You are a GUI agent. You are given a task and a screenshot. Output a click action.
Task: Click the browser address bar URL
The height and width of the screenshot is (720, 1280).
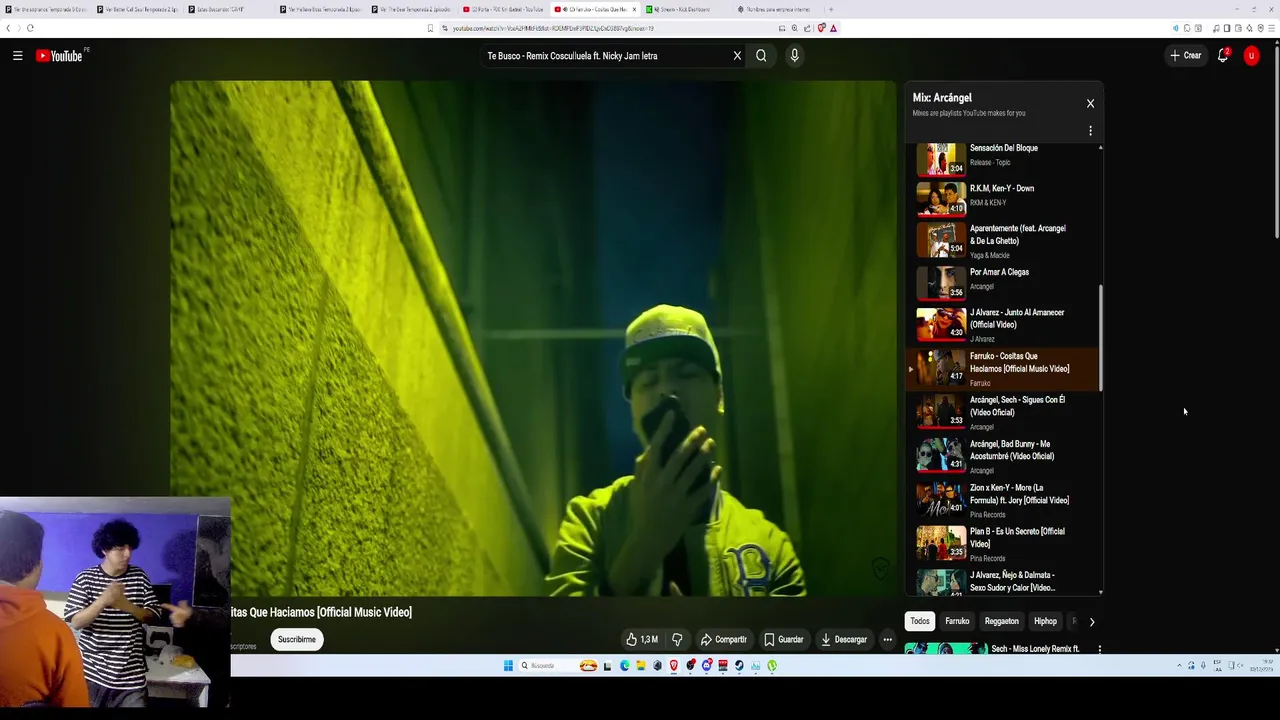click(x=552, y=28)
